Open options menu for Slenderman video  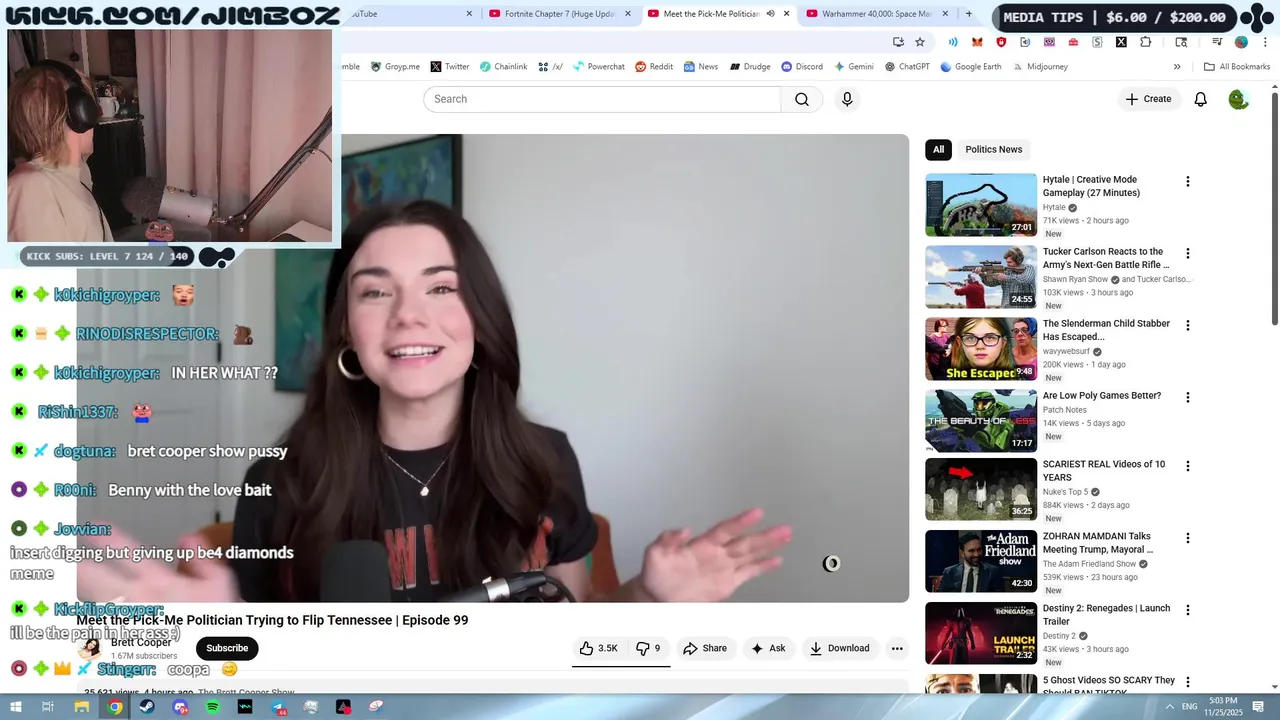pos(1188,326)
